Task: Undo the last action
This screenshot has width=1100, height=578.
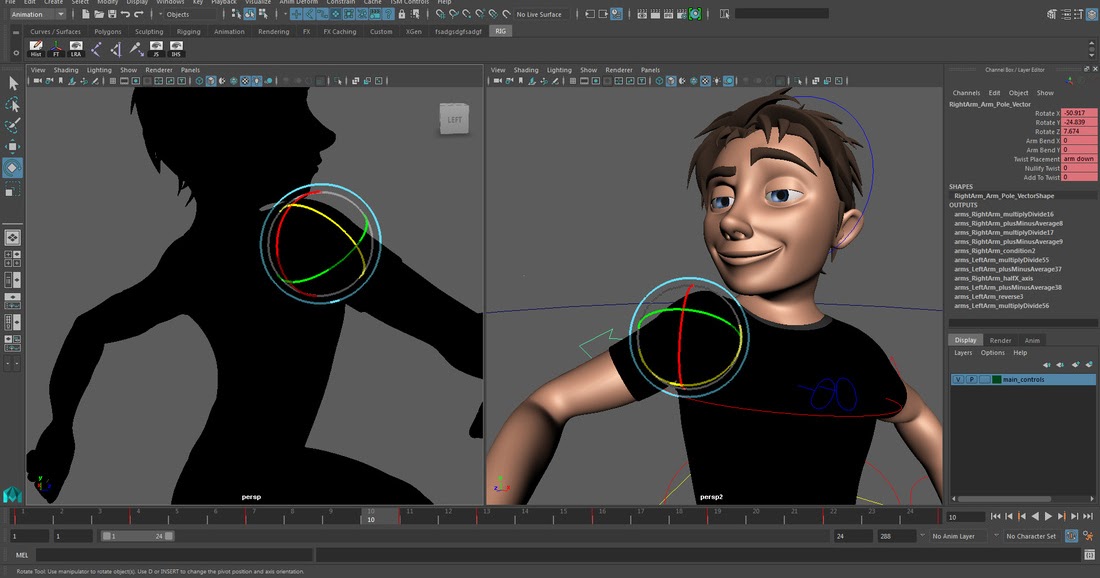Action: pos(125,14)
